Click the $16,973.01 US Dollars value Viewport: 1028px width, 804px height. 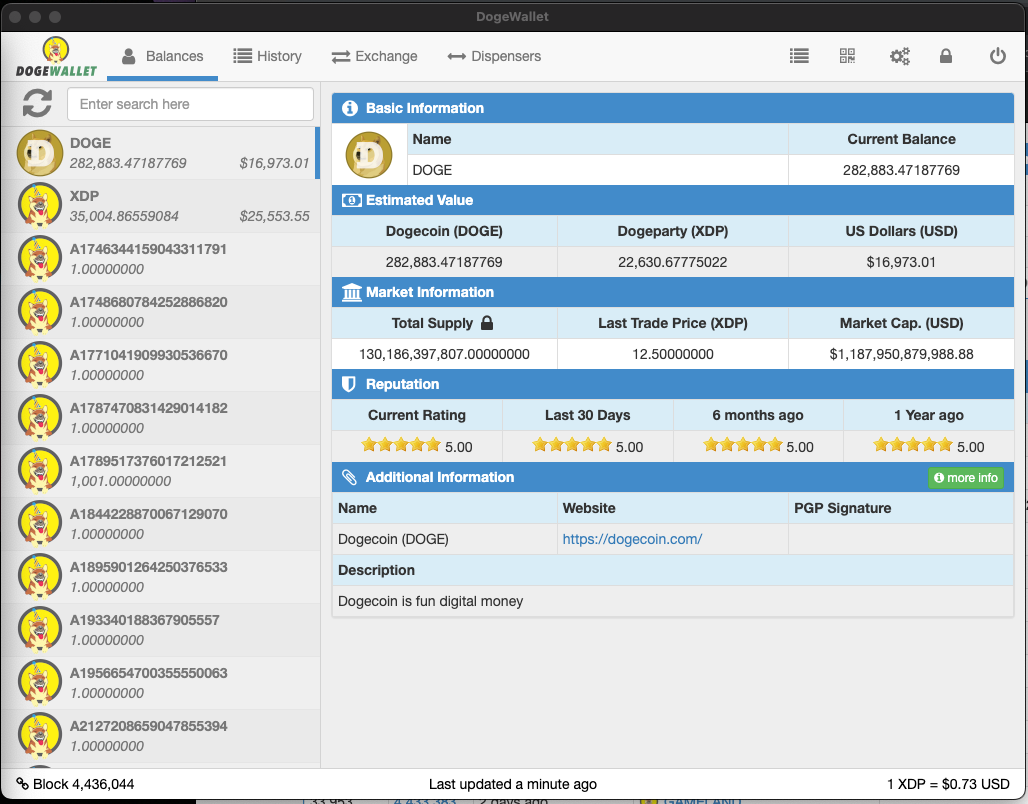[901, 262]
